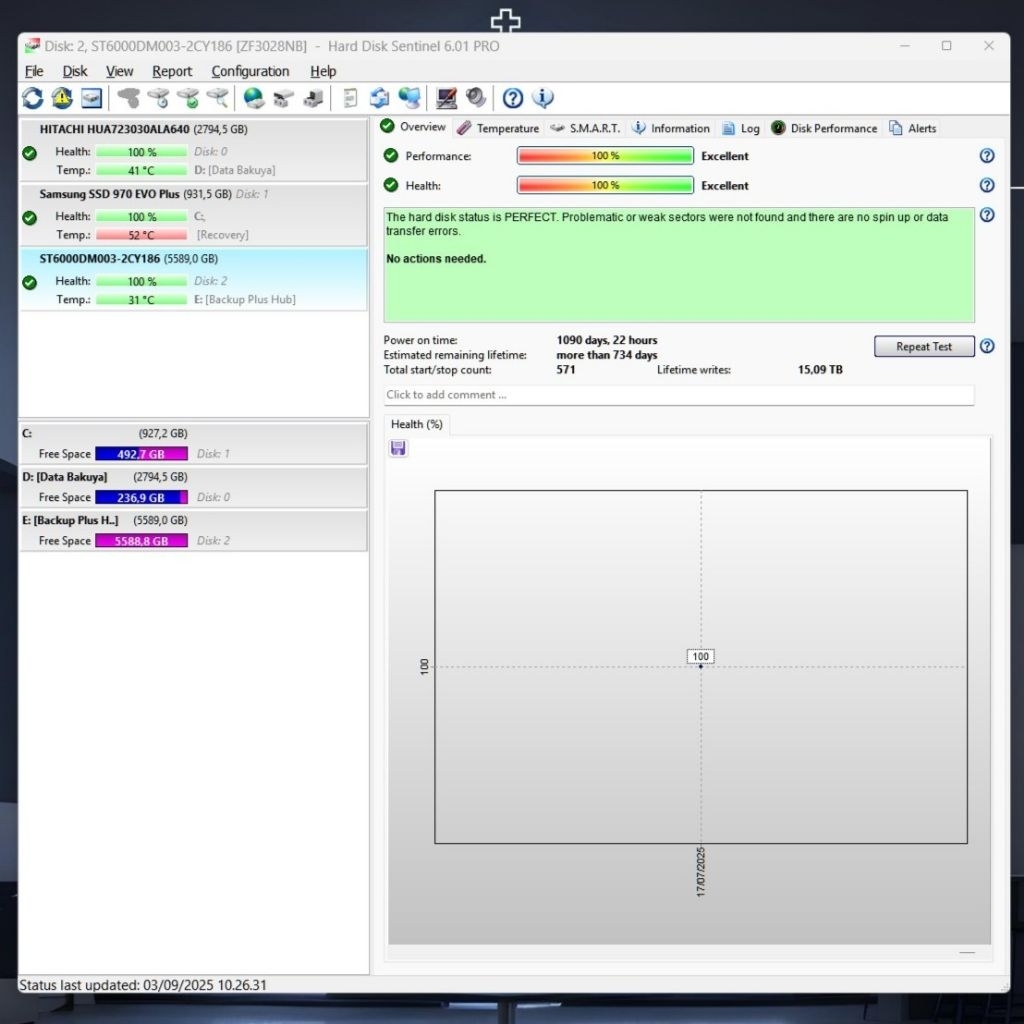Switch to the Log tab
1024x1024 pixels.
coord(741,128)
